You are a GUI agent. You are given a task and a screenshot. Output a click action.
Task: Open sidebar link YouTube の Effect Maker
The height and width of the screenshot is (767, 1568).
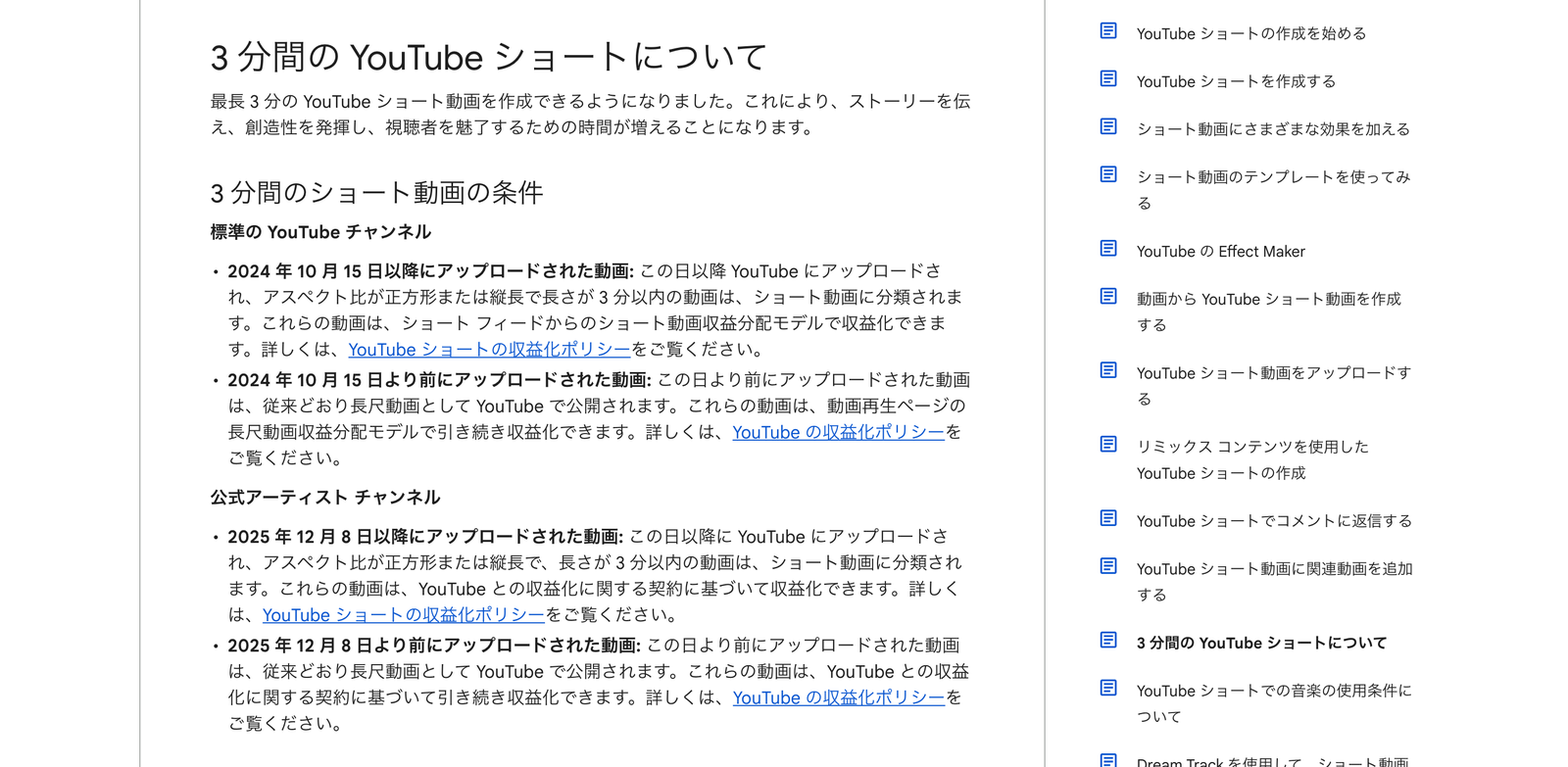pyautogui.click(x=1220, y=252)
